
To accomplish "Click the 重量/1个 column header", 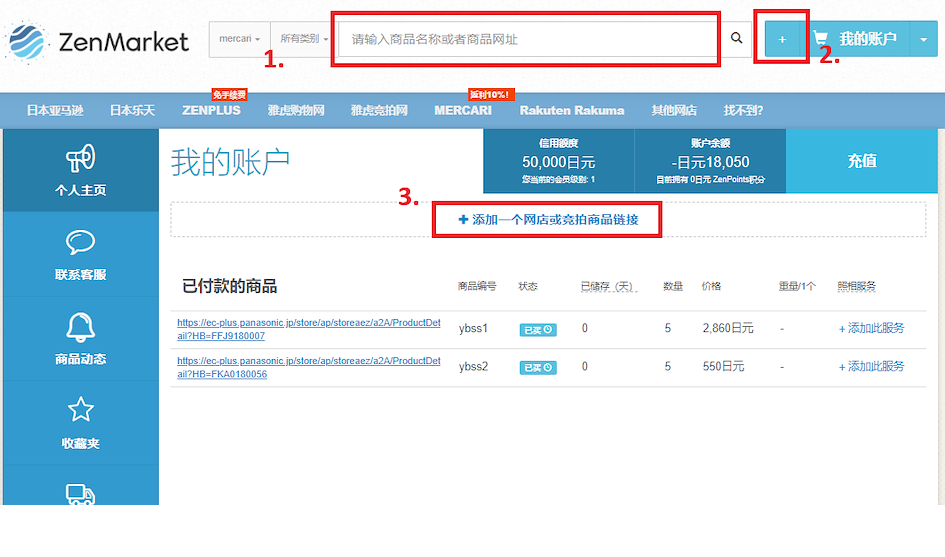I will pyautogui.click(x=797, y=286).
